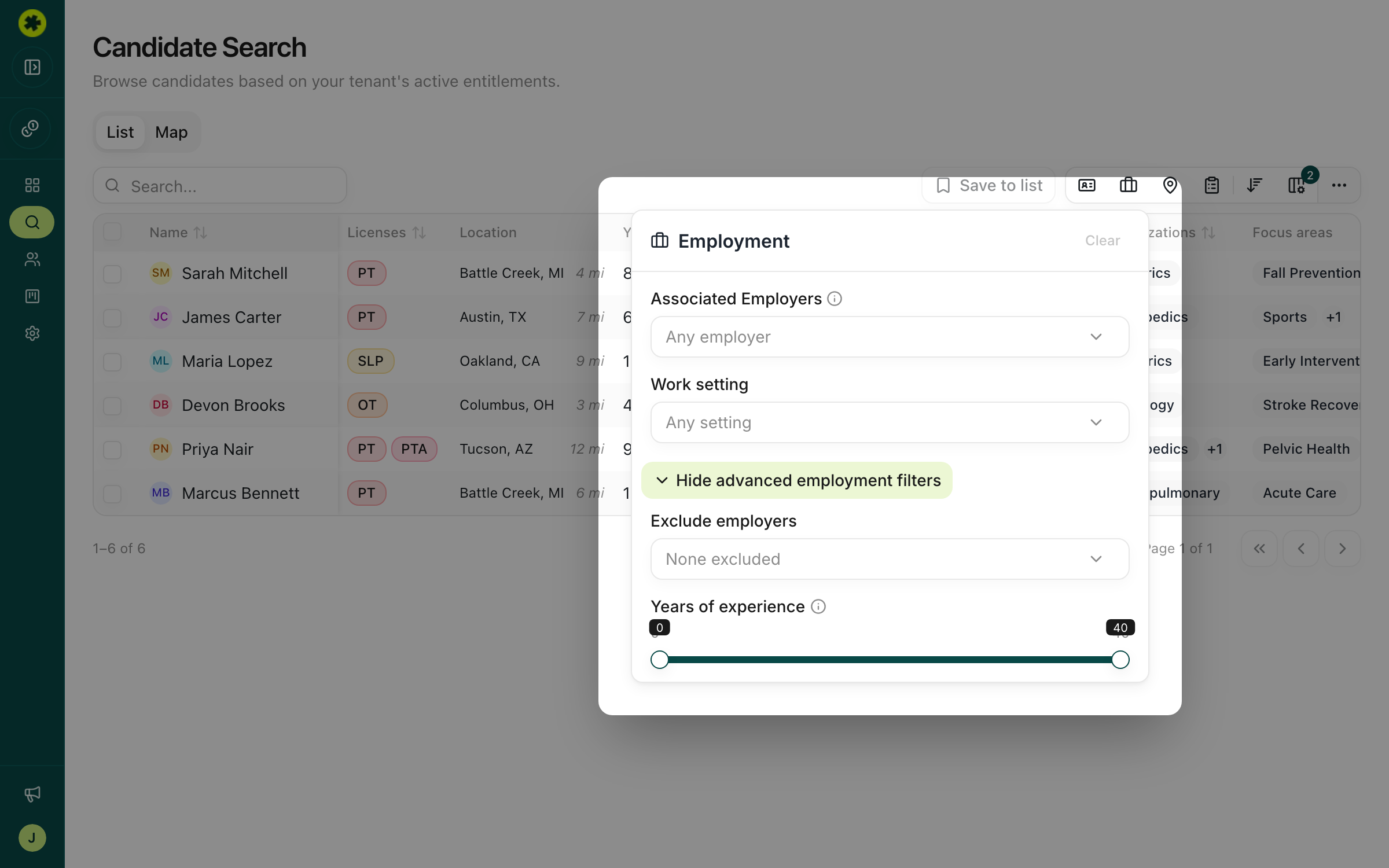
Task: Open the license ID card filter icon
Action: (x=1087, y=185)
